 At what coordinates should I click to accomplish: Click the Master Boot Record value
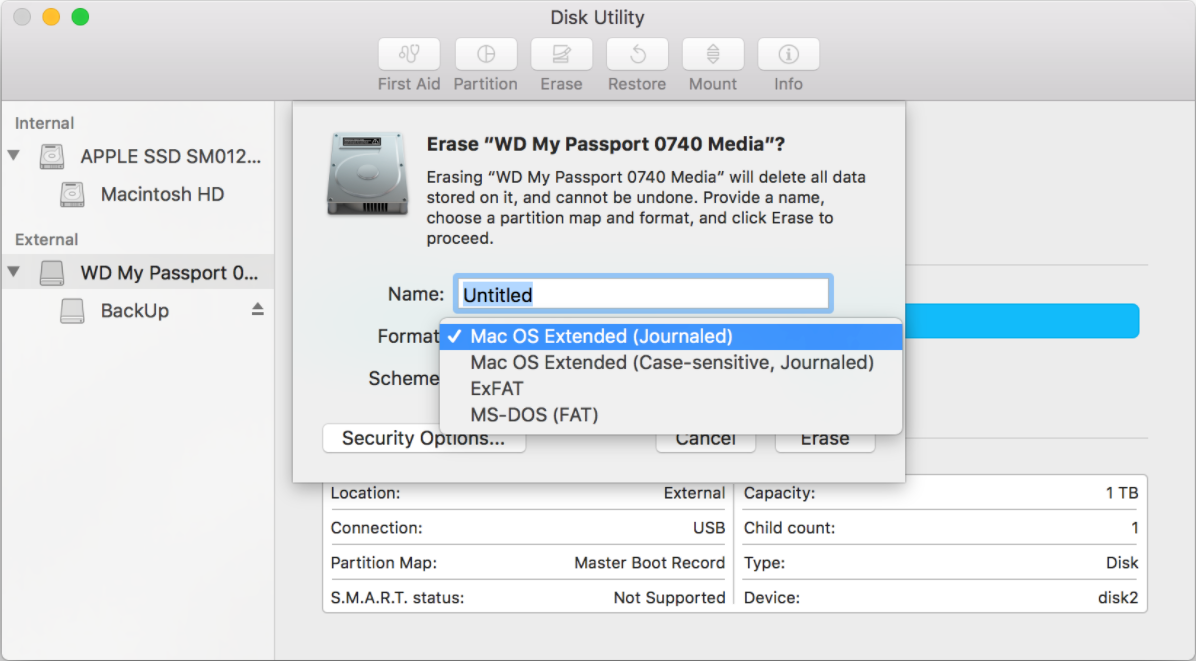(x=649, y=563)
